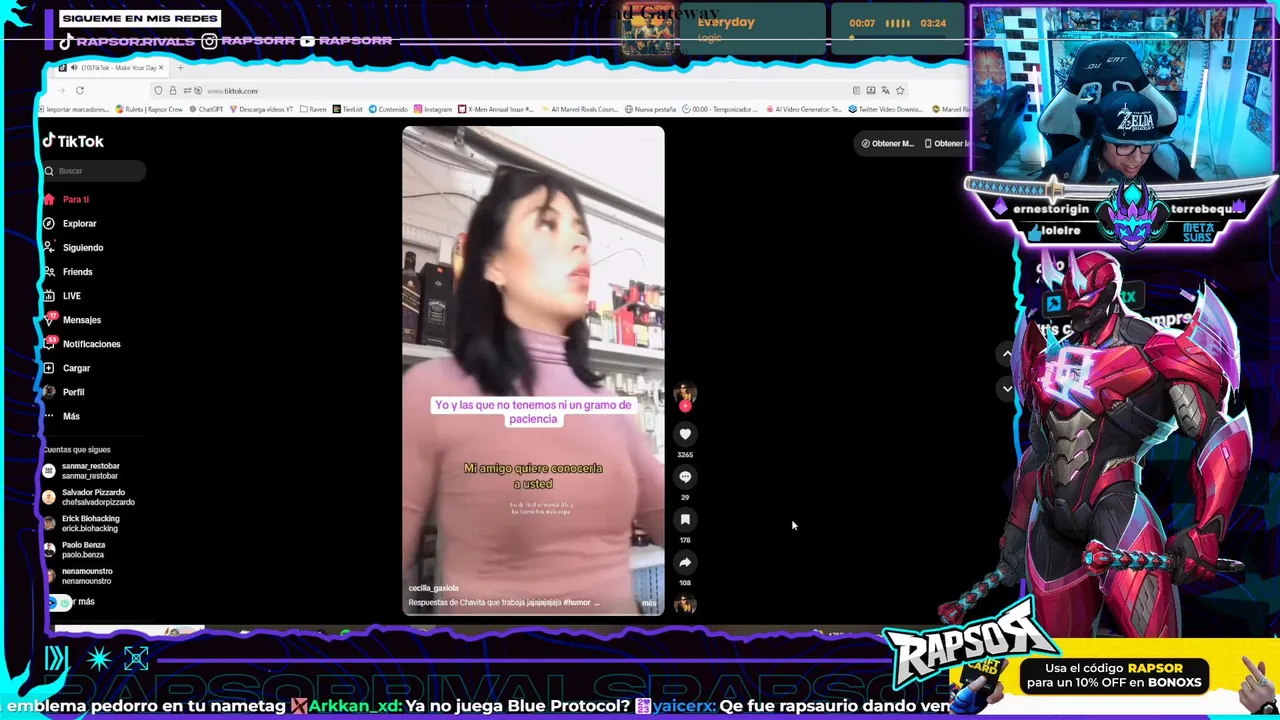Screen dimensions: 1280x720
Task: Open ChatGPT bookmark
Action: pyautogui.click(x=205, y=109)
